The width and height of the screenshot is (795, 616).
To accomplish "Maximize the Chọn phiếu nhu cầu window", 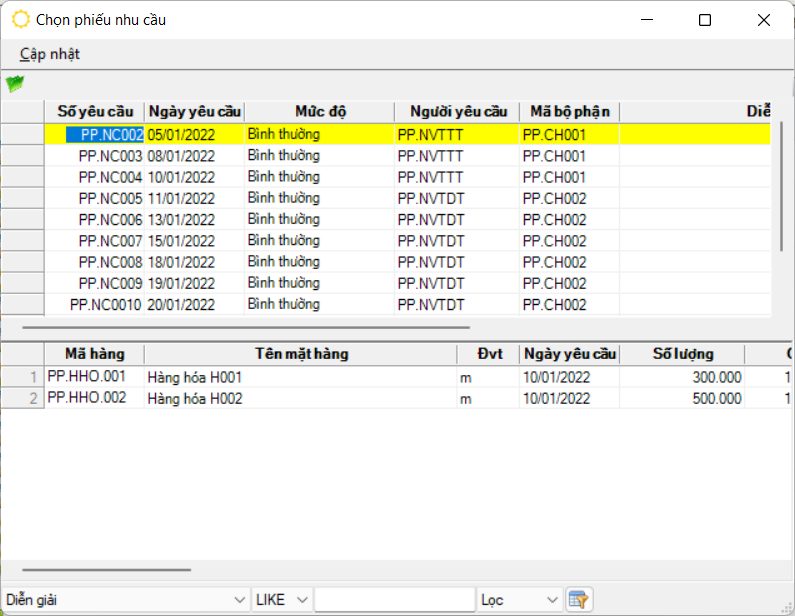I will coord(705,20).
